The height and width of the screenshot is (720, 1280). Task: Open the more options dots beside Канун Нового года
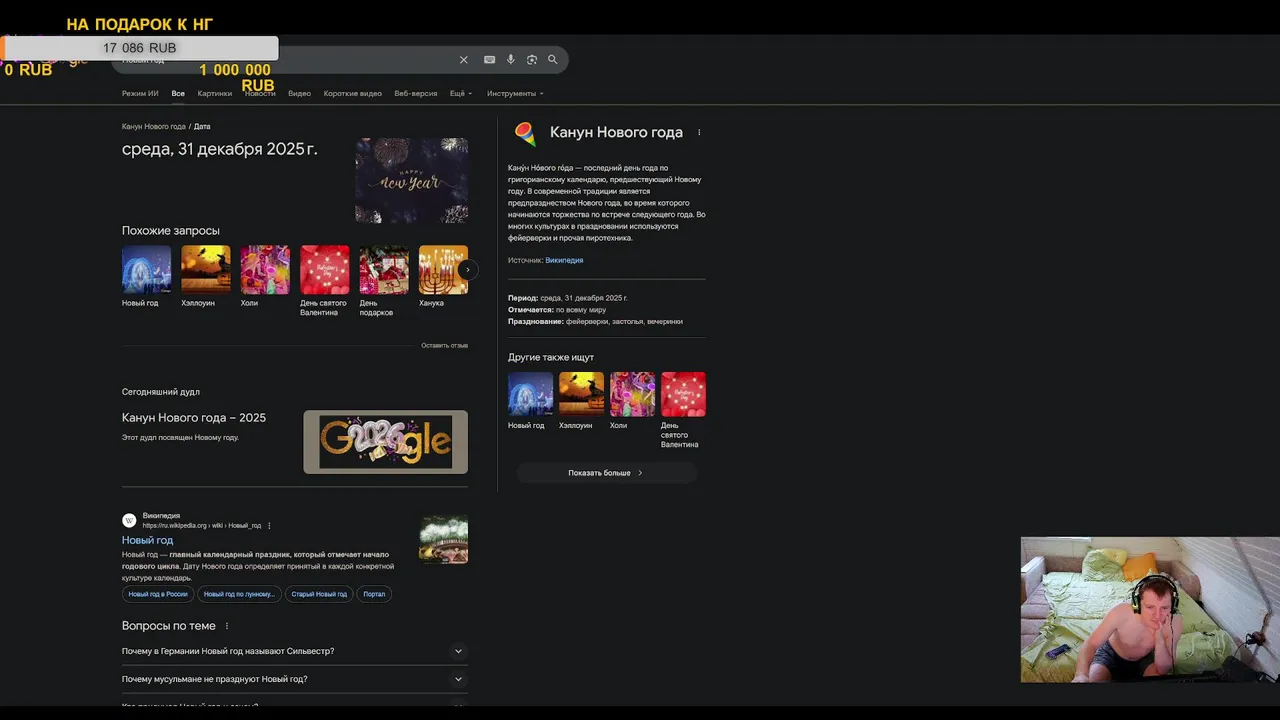tap(699, 132)
